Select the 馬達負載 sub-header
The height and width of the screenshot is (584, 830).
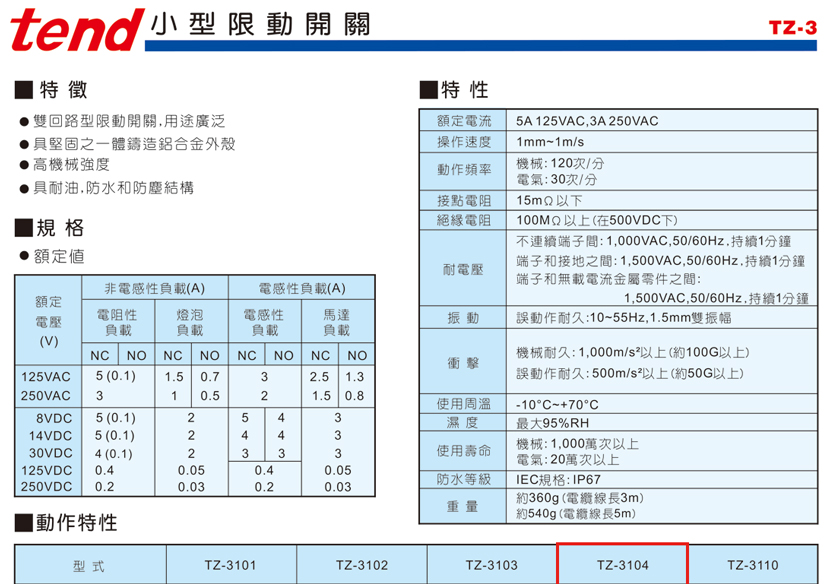337,322
